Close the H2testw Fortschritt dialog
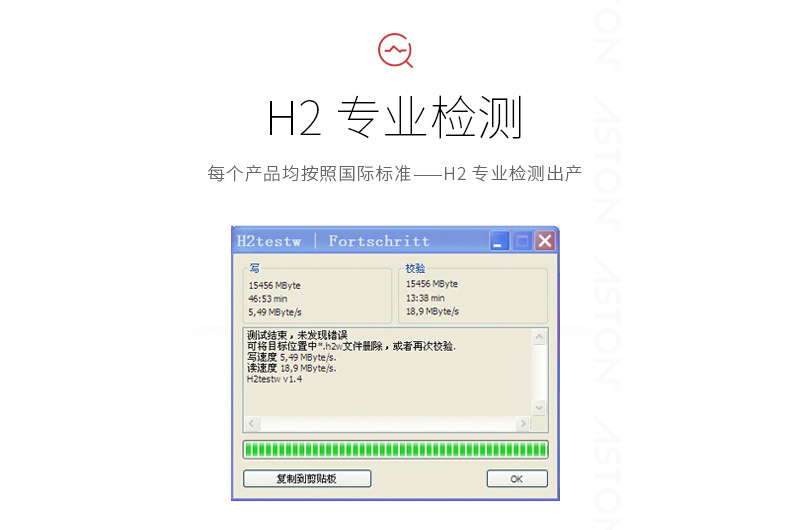This screenshot has width=790, height=530. [x=545, y=241]
